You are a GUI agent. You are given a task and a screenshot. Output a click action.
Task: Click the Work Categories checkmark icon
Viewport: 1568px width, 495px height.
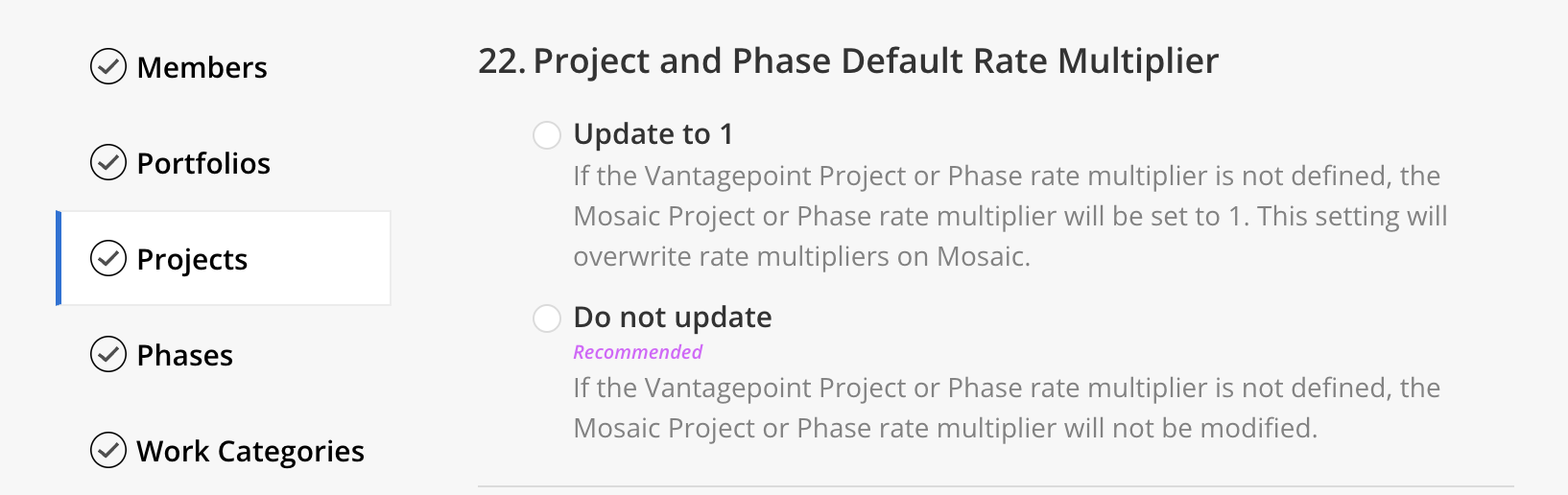click(x=108, y=450)
